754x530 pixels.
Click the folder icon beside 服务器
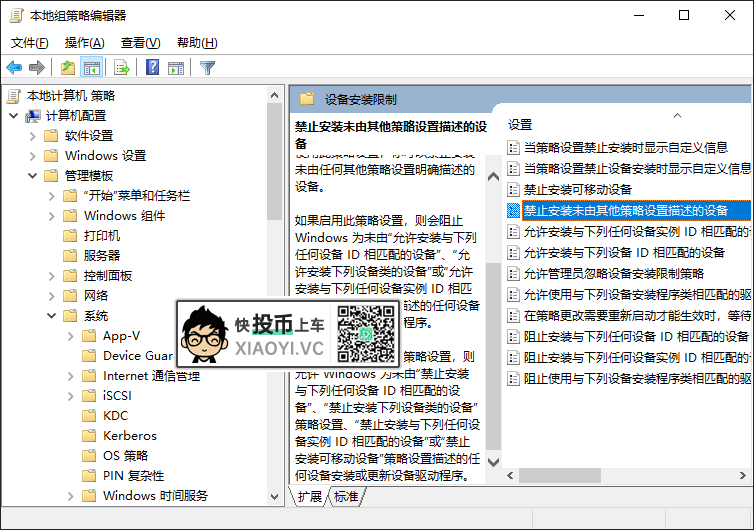70,255
